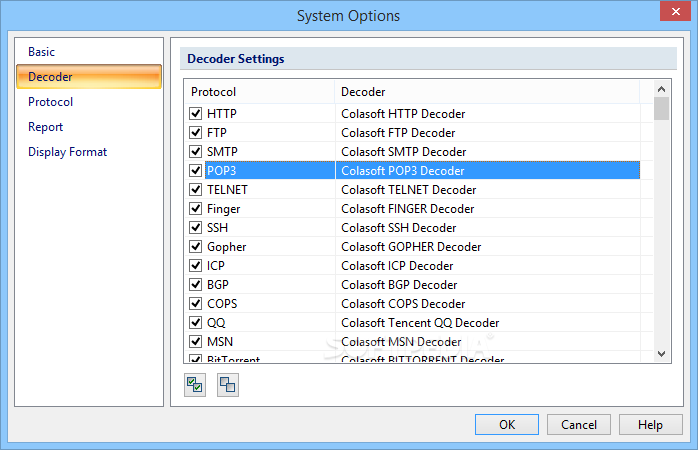The height and width of the screenshot is (450, 698).
Task: Disable the SSH protocol checkbox
Action: [x=195, y=227]
